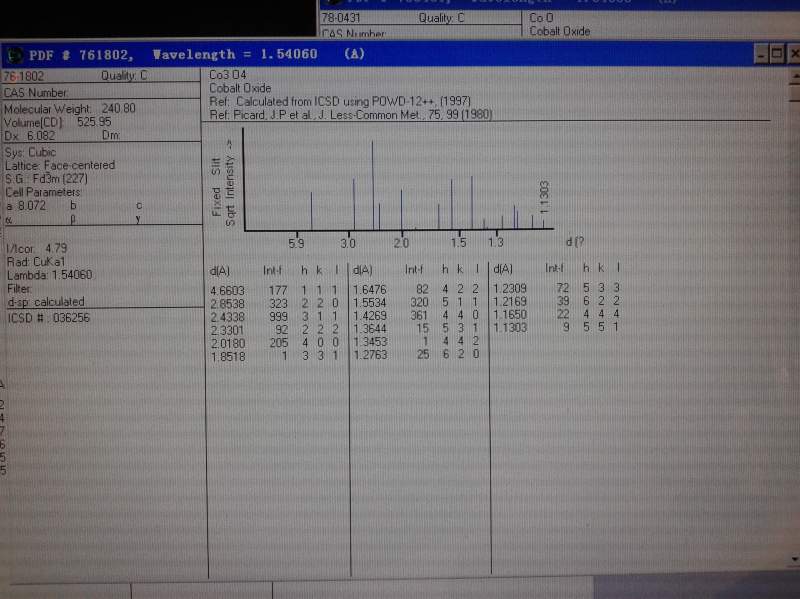Click Lattice: Face-centered text
The width and height of the screenshot is (800, 599).
[x=60, y=165]
